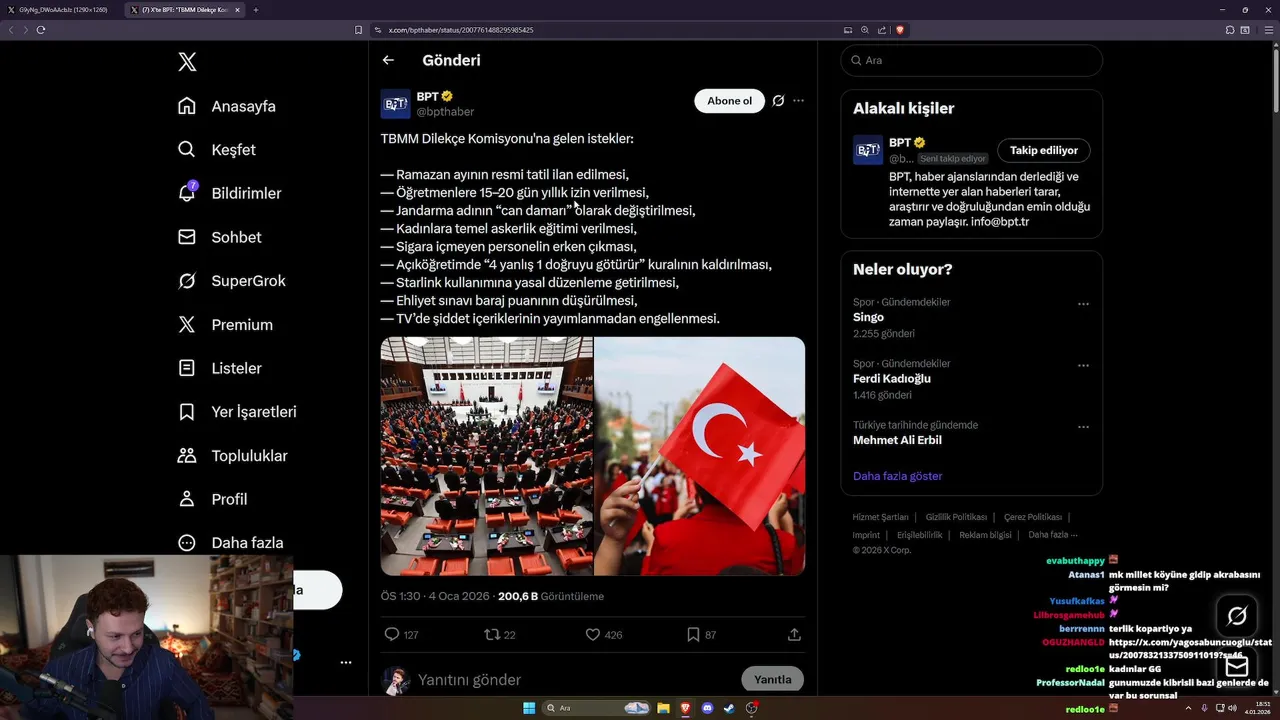Image resolution: width=1280 pixels, height=720 pixels.
Task: Open Keşfet in the sidebar
Action: (x=217, y=150)
